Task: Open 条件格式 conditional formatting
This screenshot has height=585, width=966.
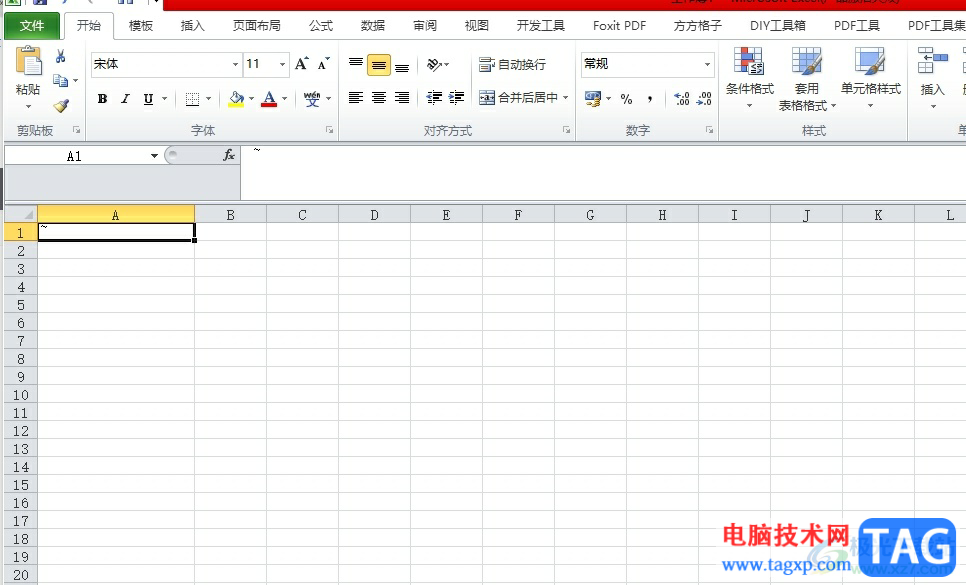Action: click(750, 78)
